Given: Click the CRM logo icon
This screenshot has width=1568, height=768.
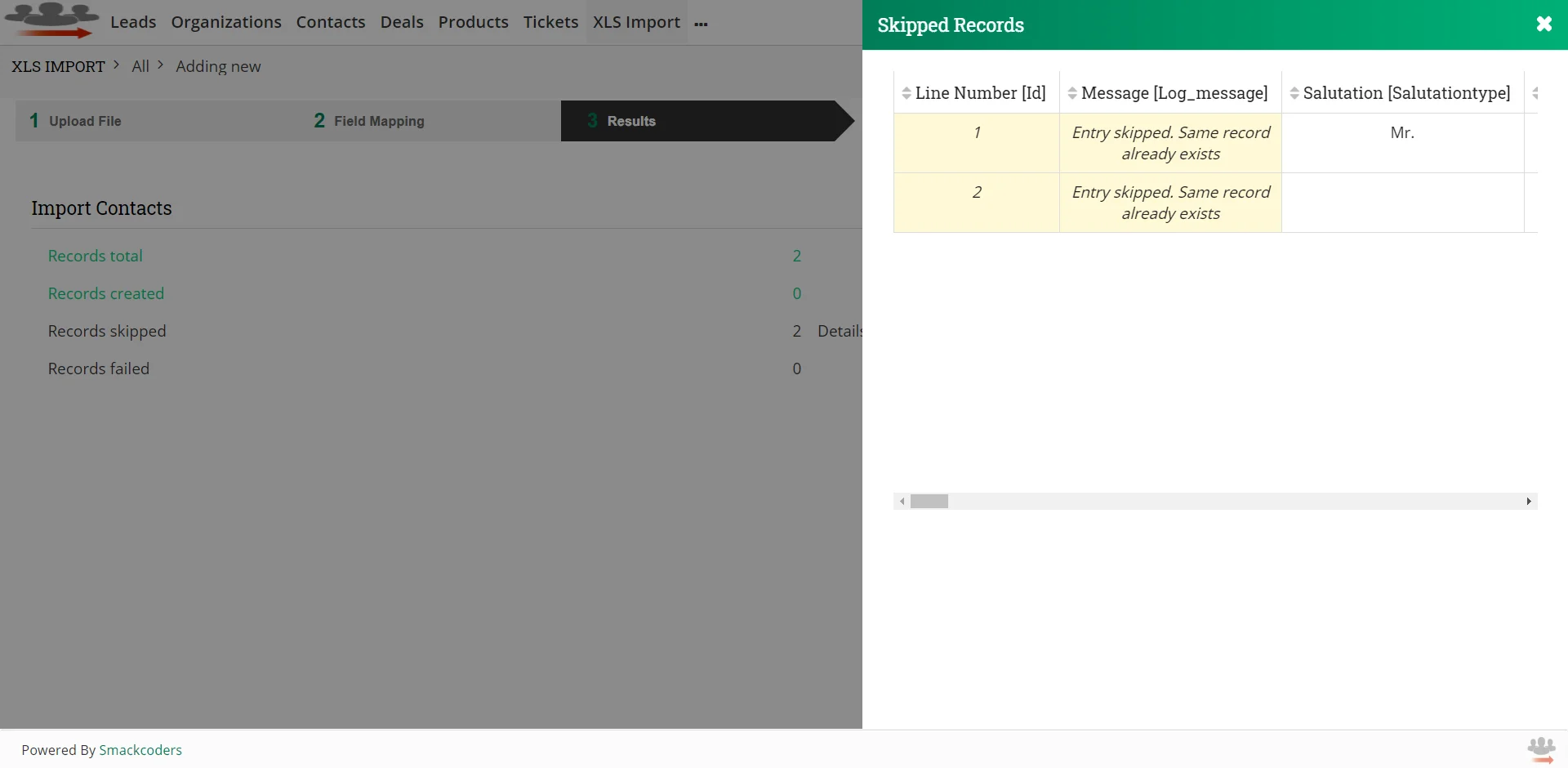Looking at the screenshot, I should pos(51,21).
